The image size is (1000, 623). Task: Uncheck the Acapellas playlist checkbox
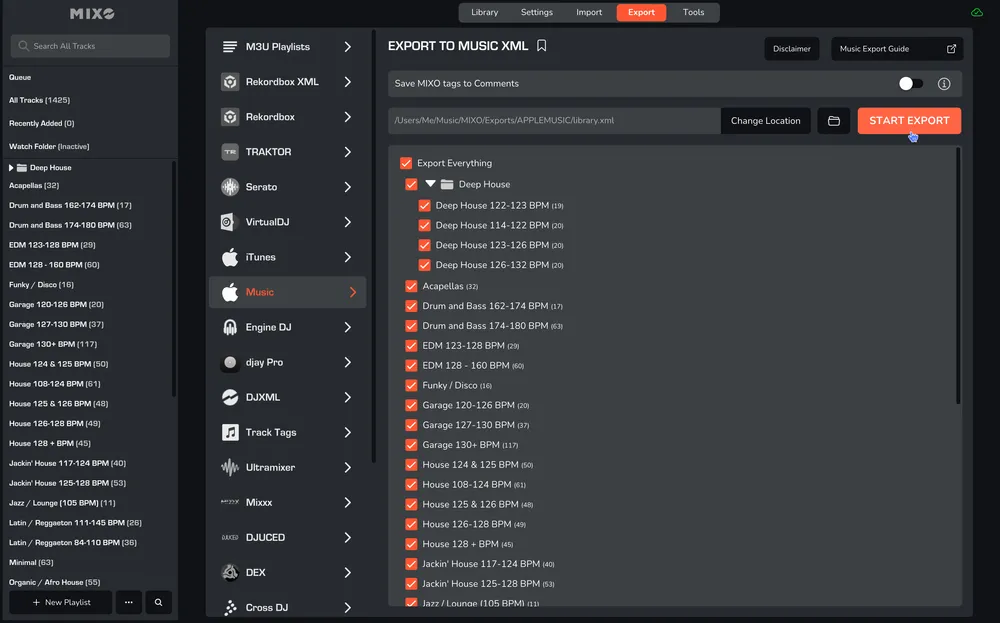pos(411,286)
